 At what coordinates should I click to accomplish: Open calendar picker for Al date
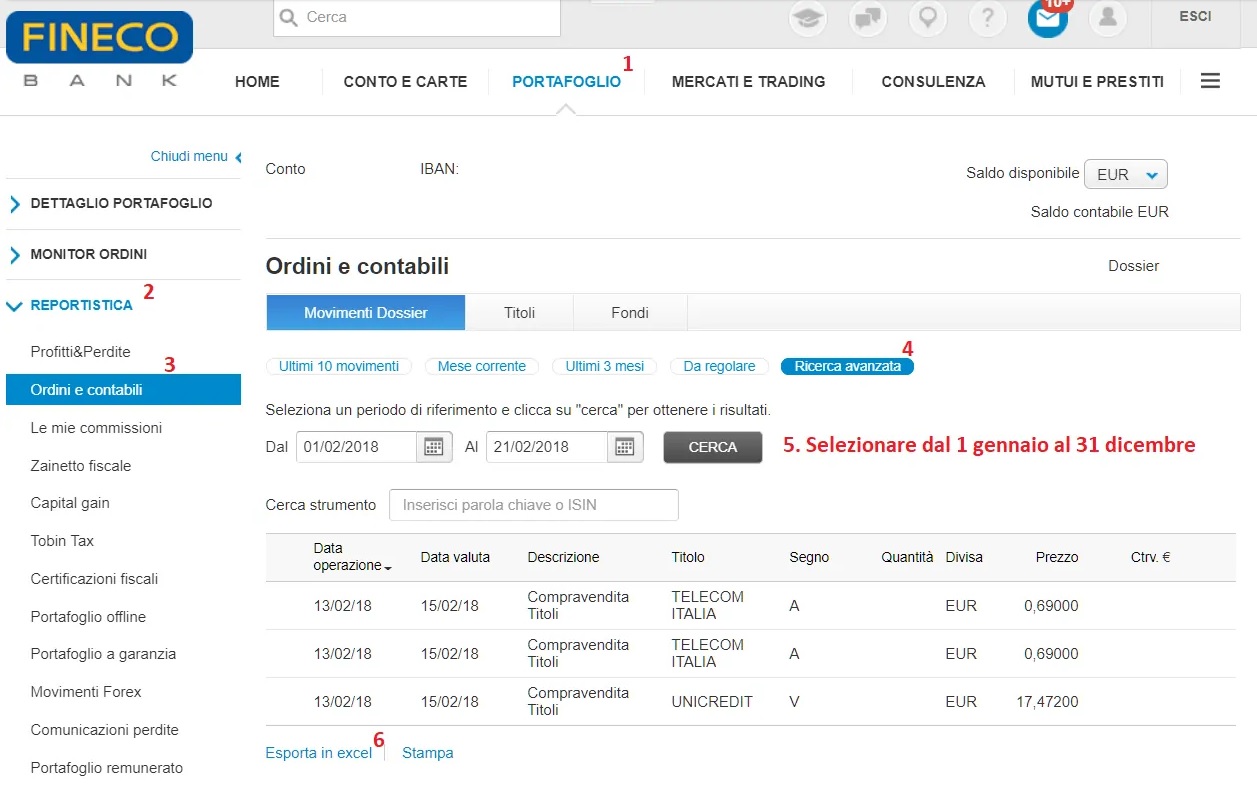624,447
